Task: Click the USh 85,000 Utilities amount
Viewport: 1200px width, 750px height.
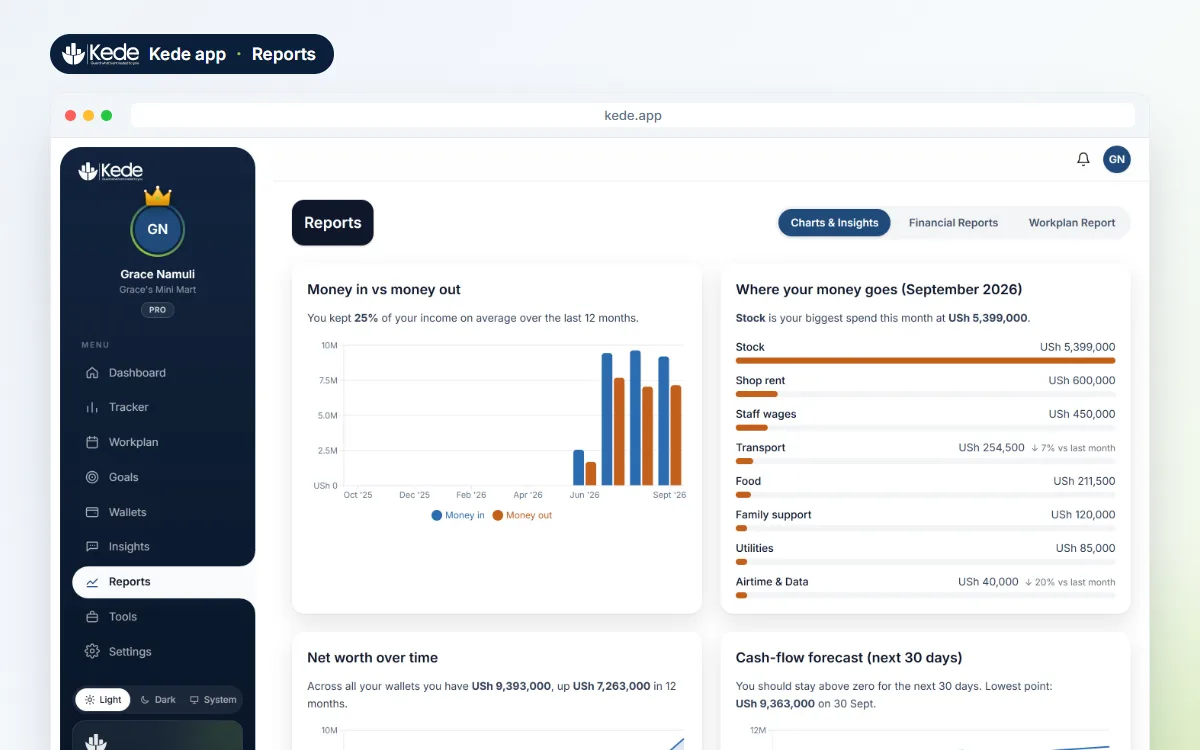Action: [x=1085, y=548]
